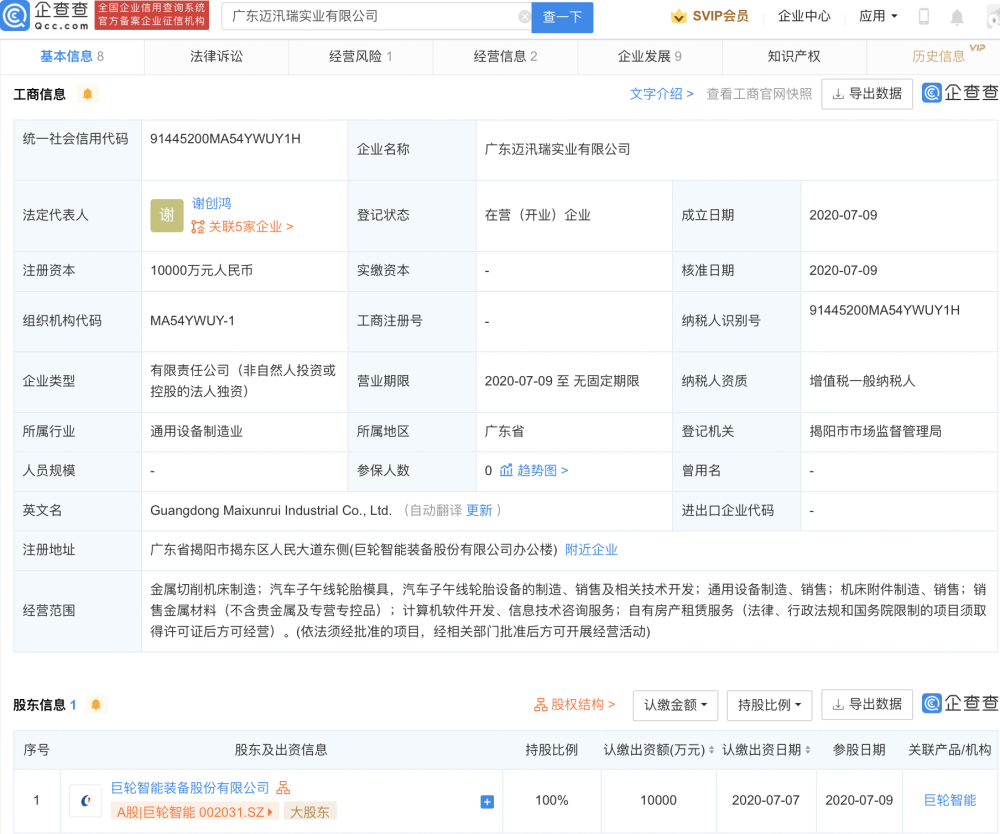Expand shareholder row with the blue plus icon
This screenshot has height=834, width=1000.
487,801
